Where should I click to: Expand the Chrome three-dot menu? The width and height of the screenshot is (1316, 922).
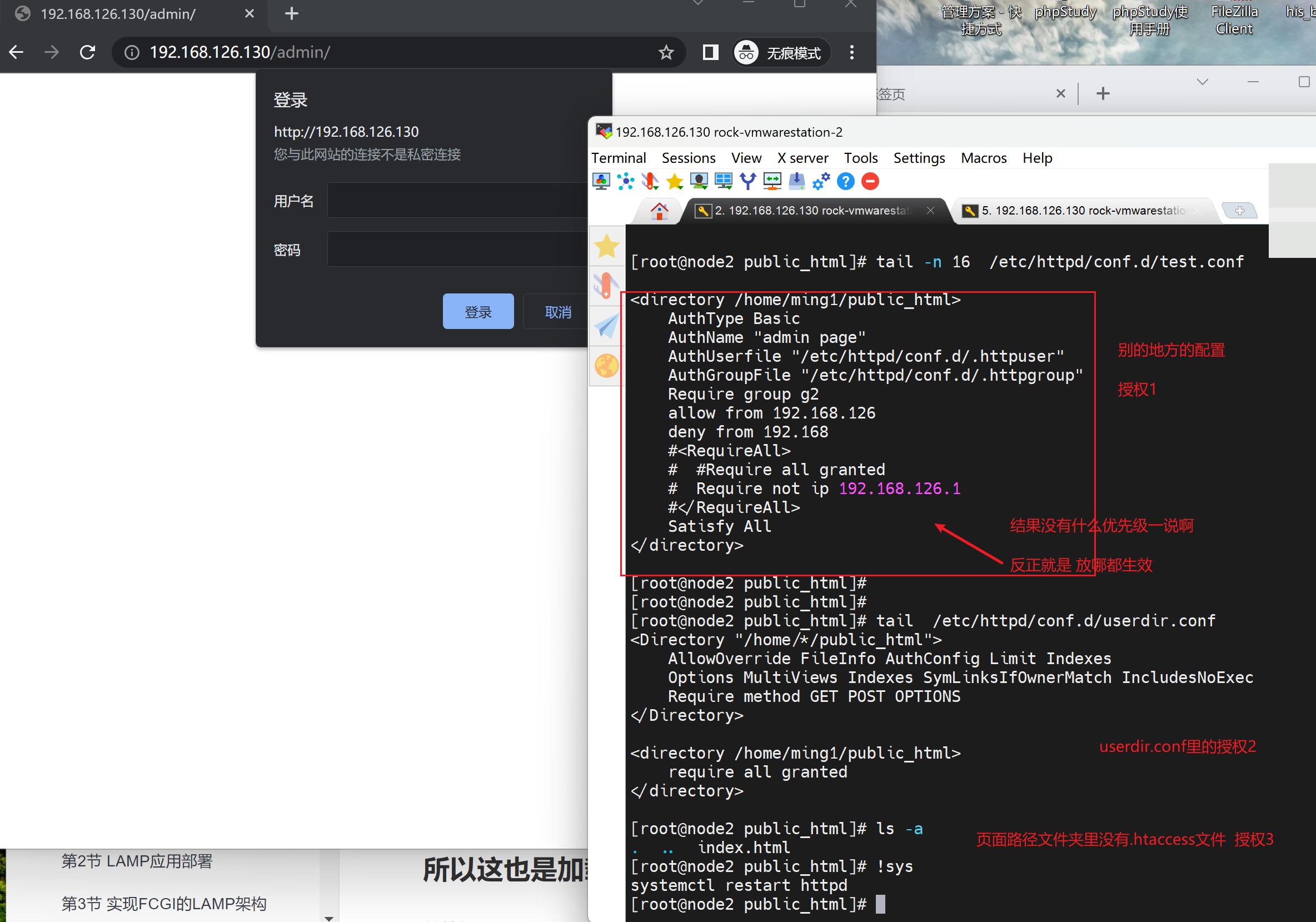coord(852,53)
